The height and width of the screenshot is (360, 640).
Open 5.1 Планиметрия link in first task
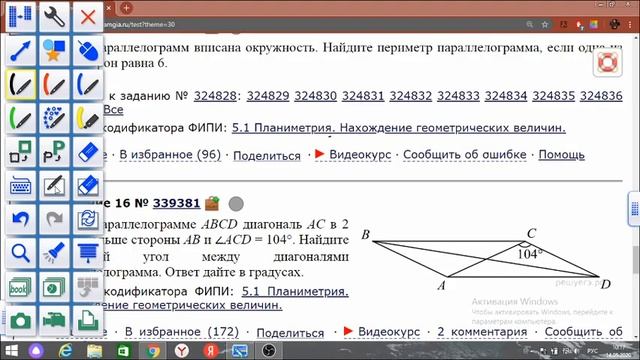click(x=399, y=128)
